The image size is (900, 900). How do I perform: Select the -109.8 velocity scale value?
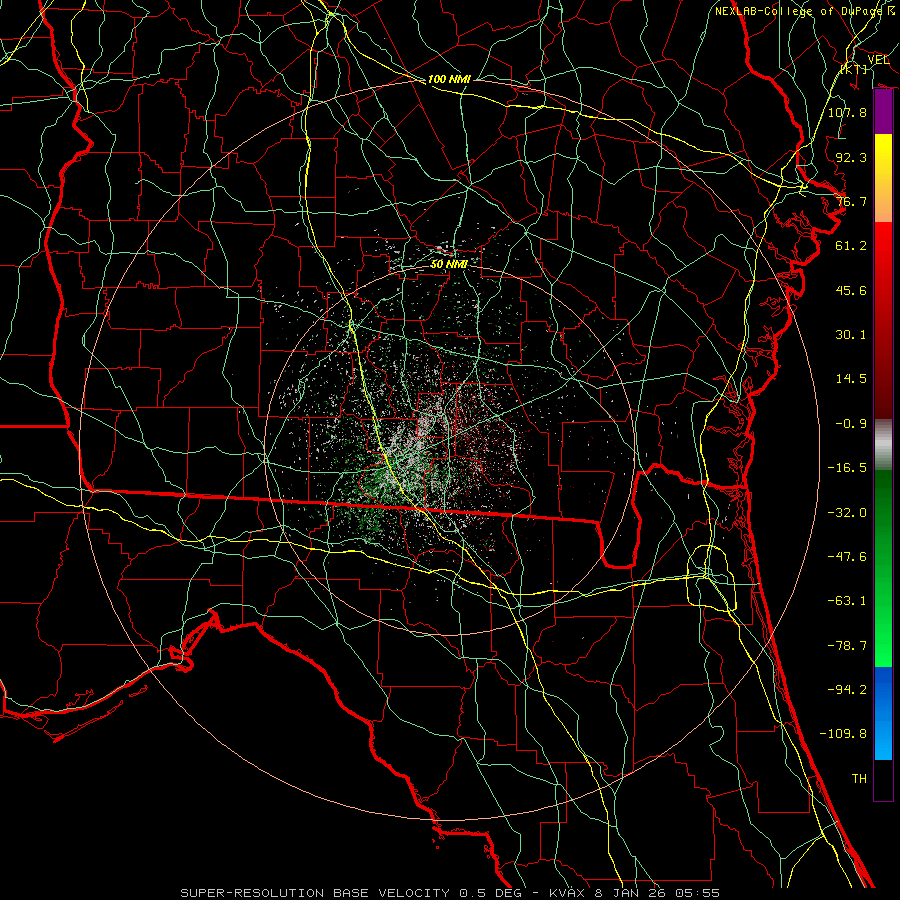tap(843, 734)
